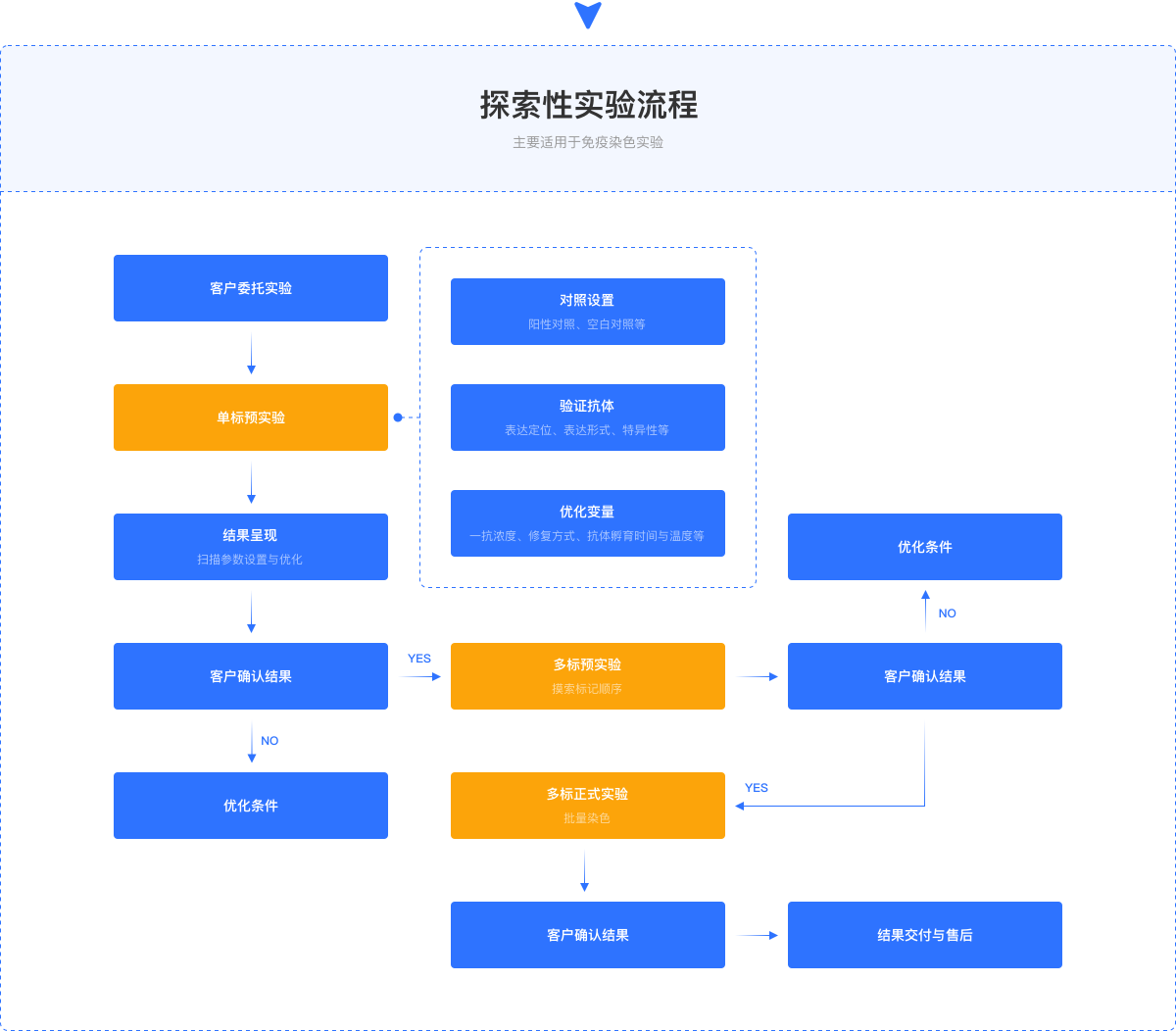Click the orange 多标预实验 box
The height and width of the screenshot is (1031, 1176).
588,676
